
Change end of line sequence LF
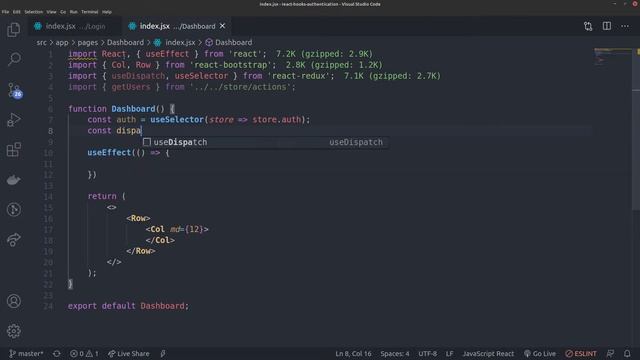[449, 353]
